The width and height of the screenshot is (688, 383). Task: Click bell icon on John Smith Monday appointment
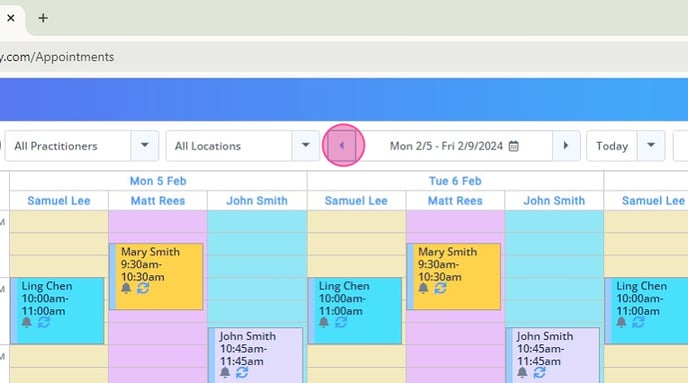pos(225,372)
